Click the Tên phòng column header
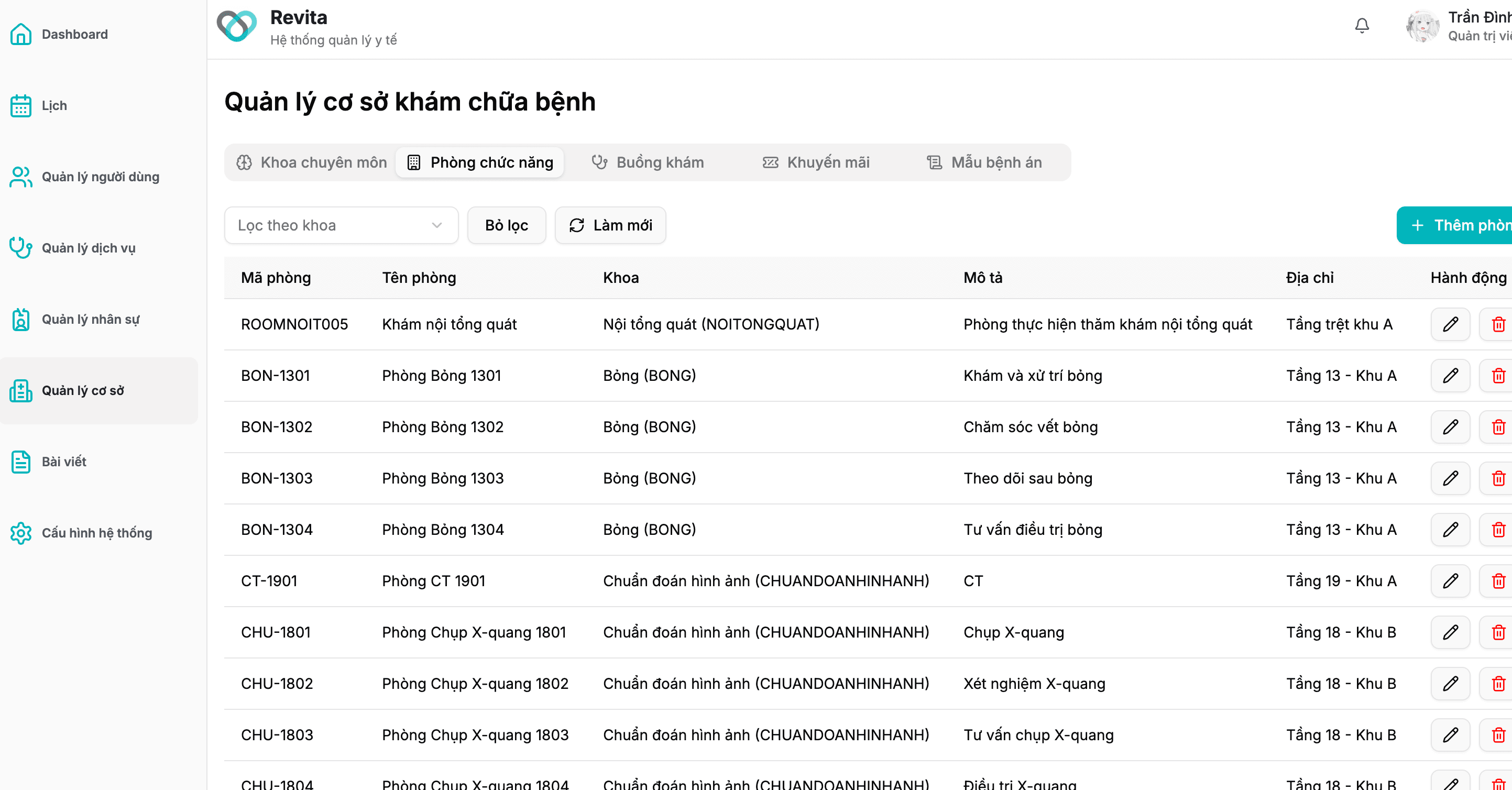 (x=419, y=278)
